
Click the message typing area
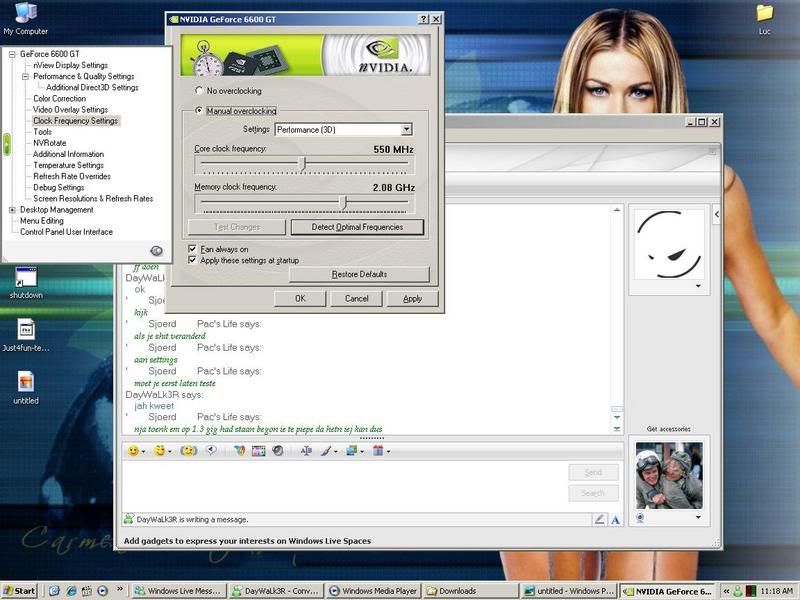click(x=344, y=485)
